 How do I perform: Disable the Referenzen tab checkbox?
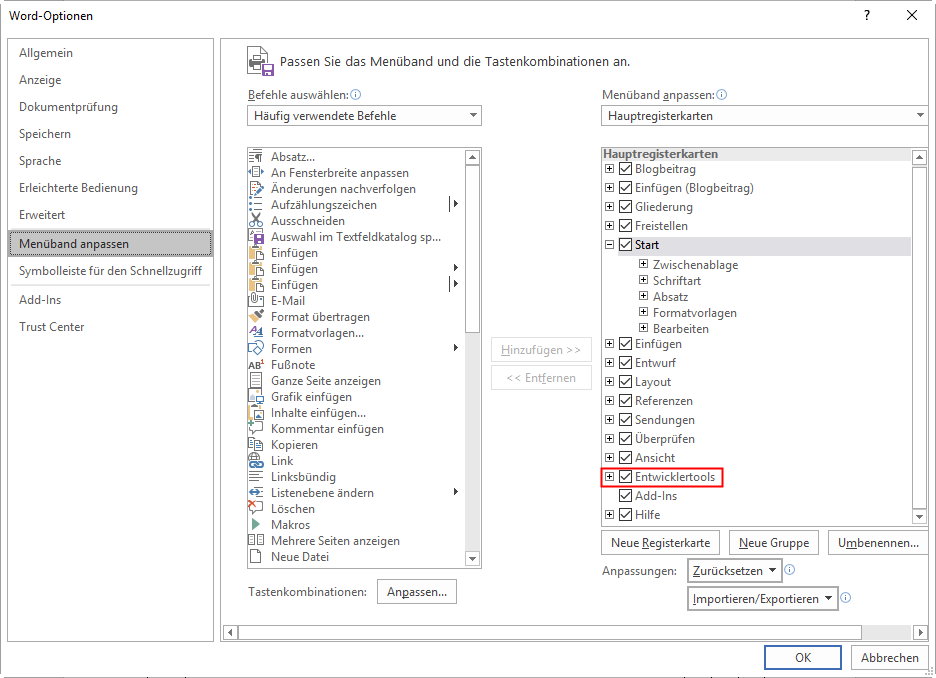[x=626, y=400]
